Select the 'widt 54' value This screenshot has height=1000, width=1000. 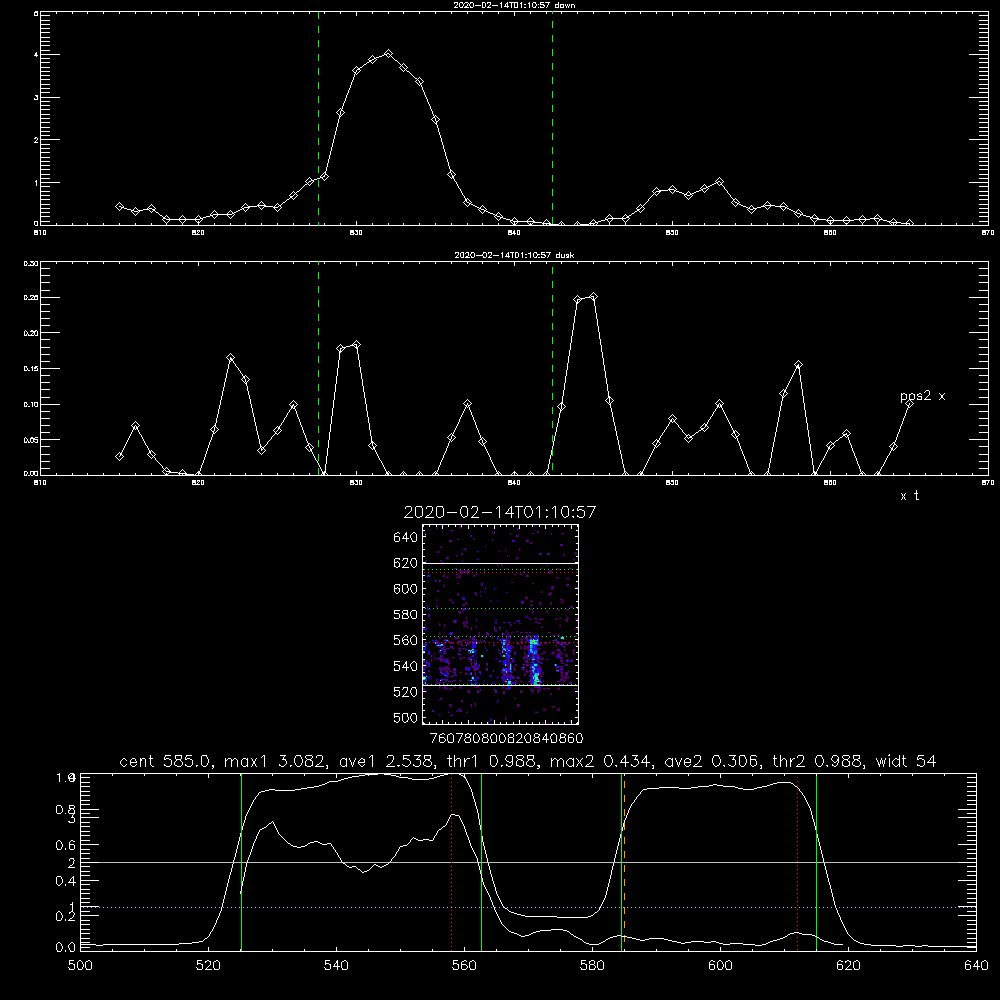906,761
